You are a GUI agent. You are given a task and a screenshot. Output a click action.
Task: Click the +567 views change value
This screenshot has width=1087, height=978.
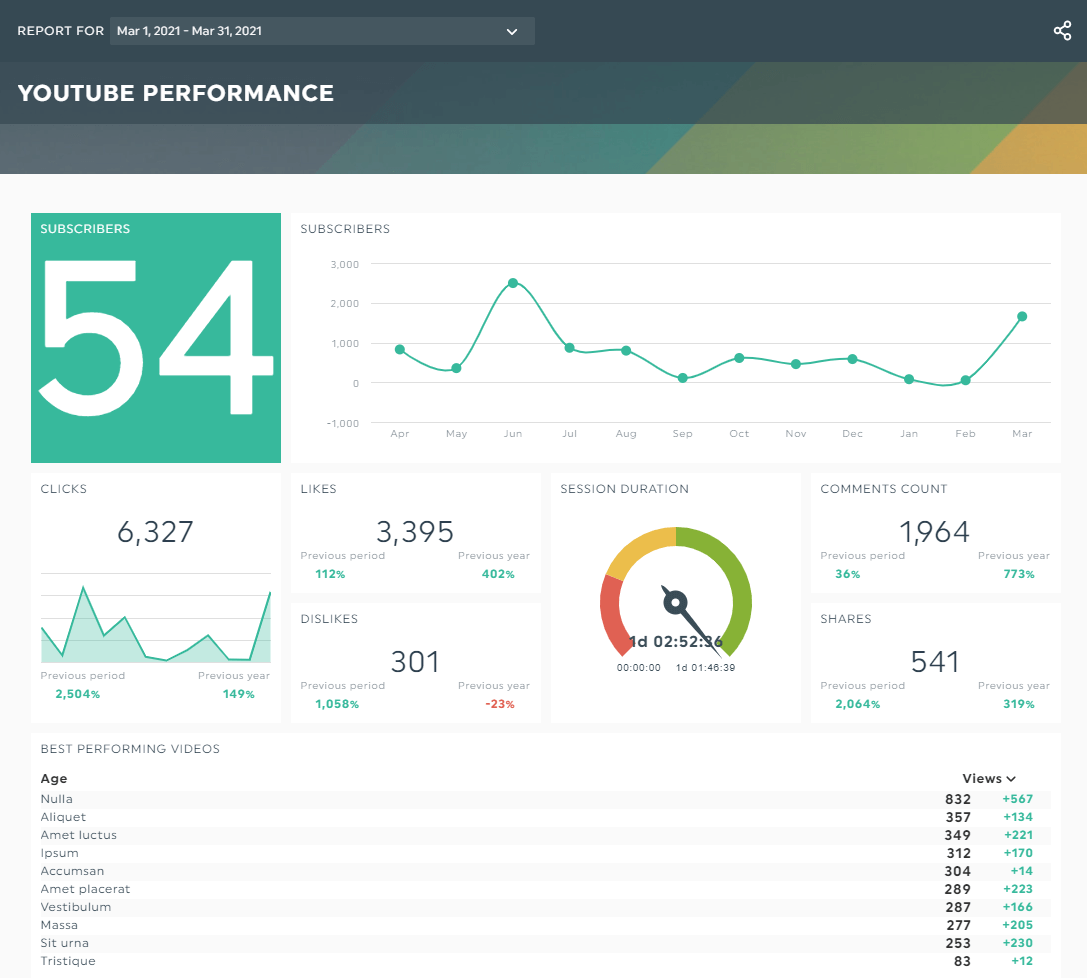[x=1018, y=799]
